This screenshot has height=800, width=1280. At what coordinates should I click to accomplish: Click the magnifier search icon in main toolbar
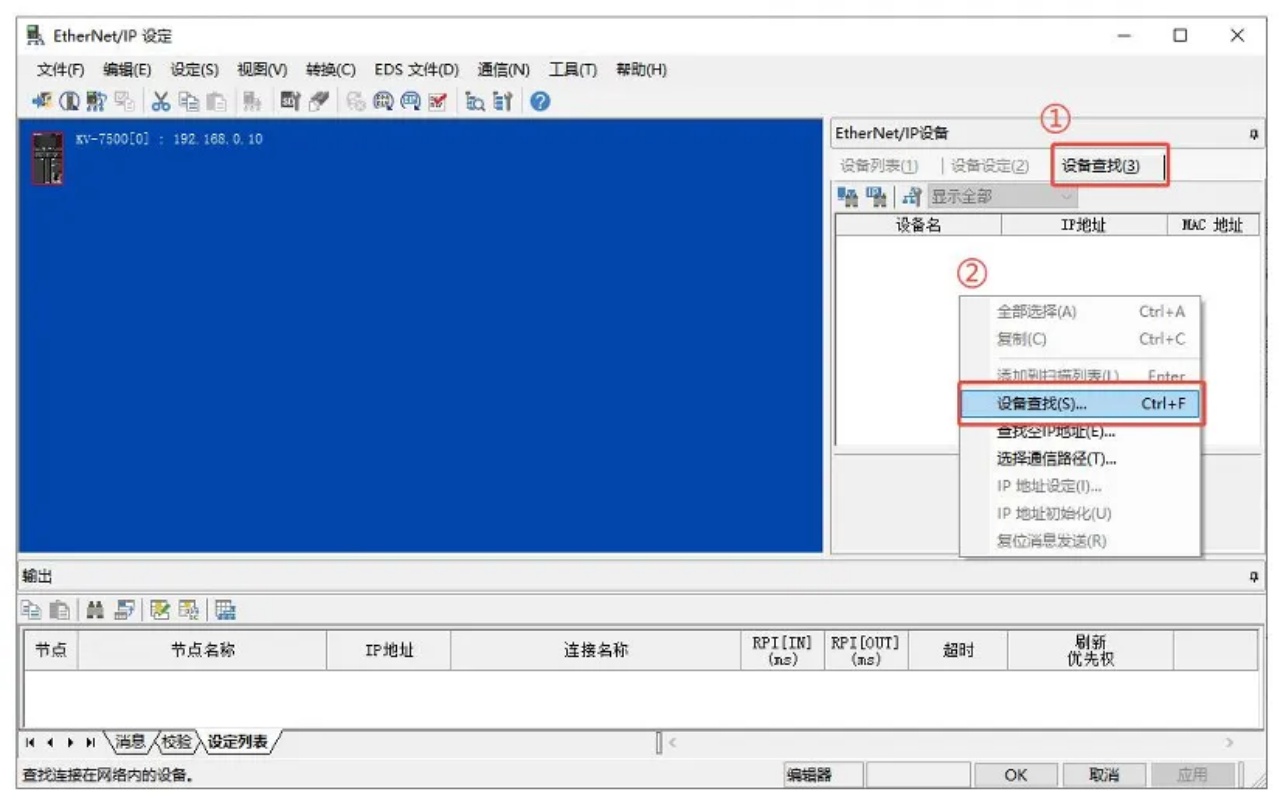[476, 101]
